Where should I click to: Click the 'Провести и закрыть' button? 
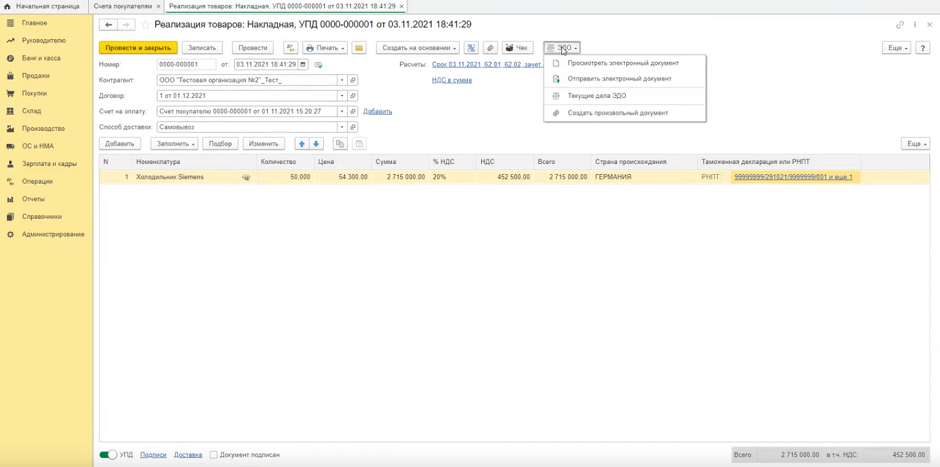point(138,48)
